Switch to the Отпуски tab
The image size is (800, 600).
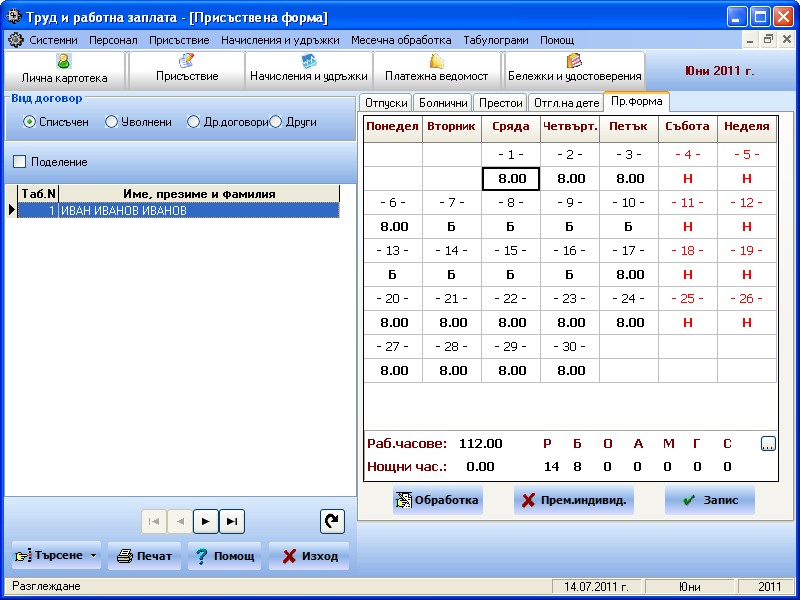pyautogui.click(x=386, y=103)
